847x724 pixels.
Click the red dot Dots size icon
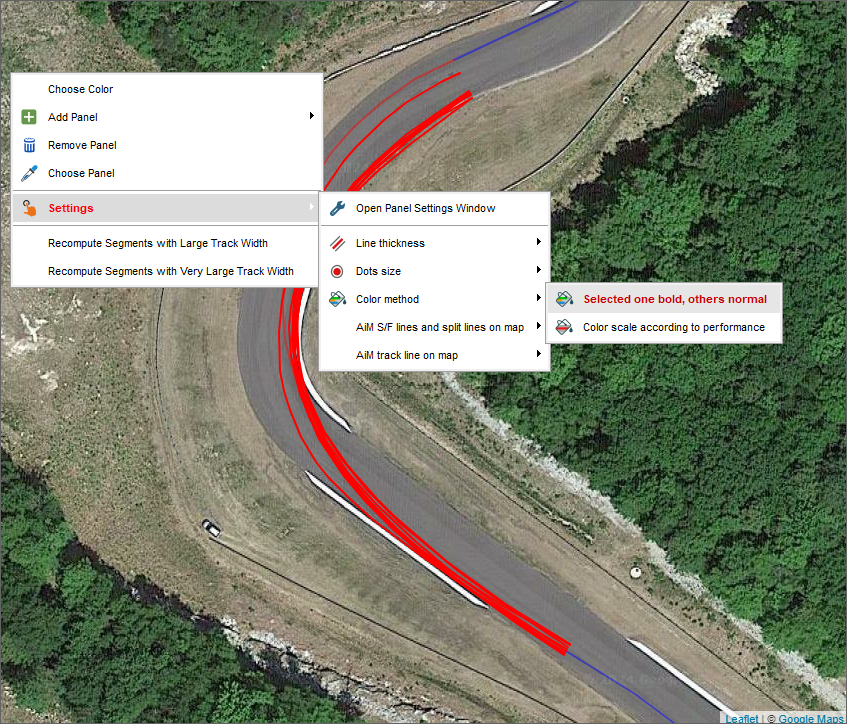337,271
